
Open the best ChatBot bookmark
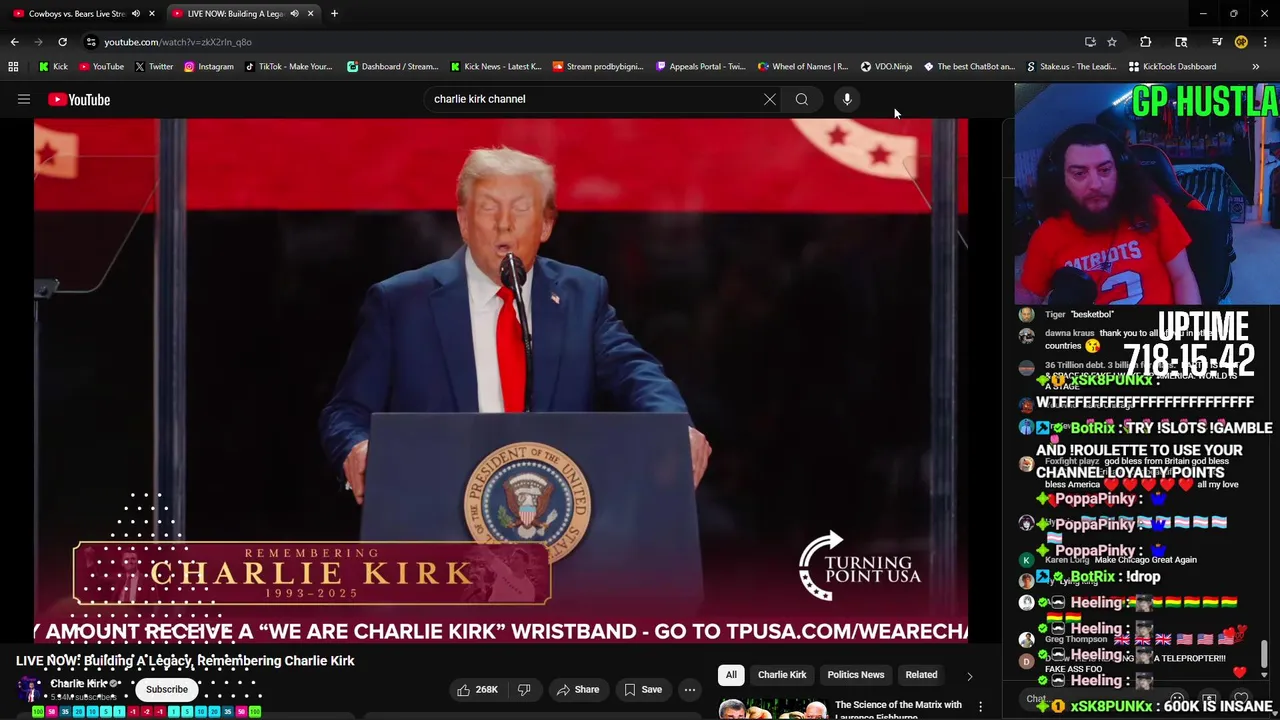pyautogui.click(x=968, y=66)
